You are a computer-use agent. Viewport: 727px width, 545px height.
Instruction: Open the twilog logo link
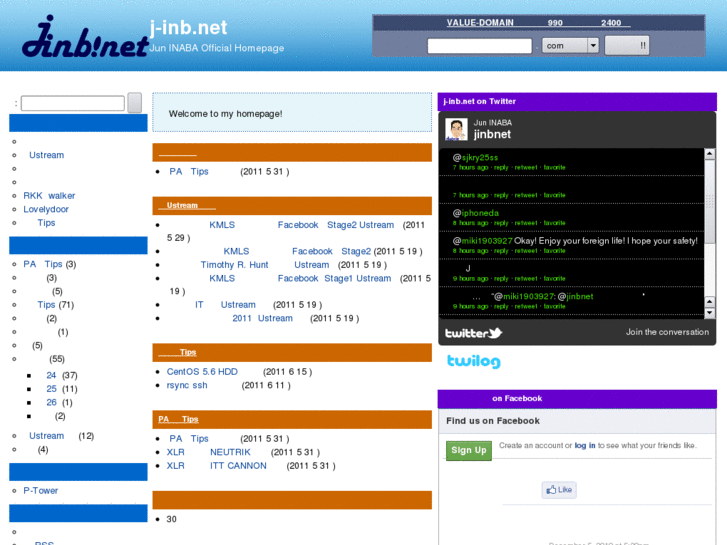(473, 361)
